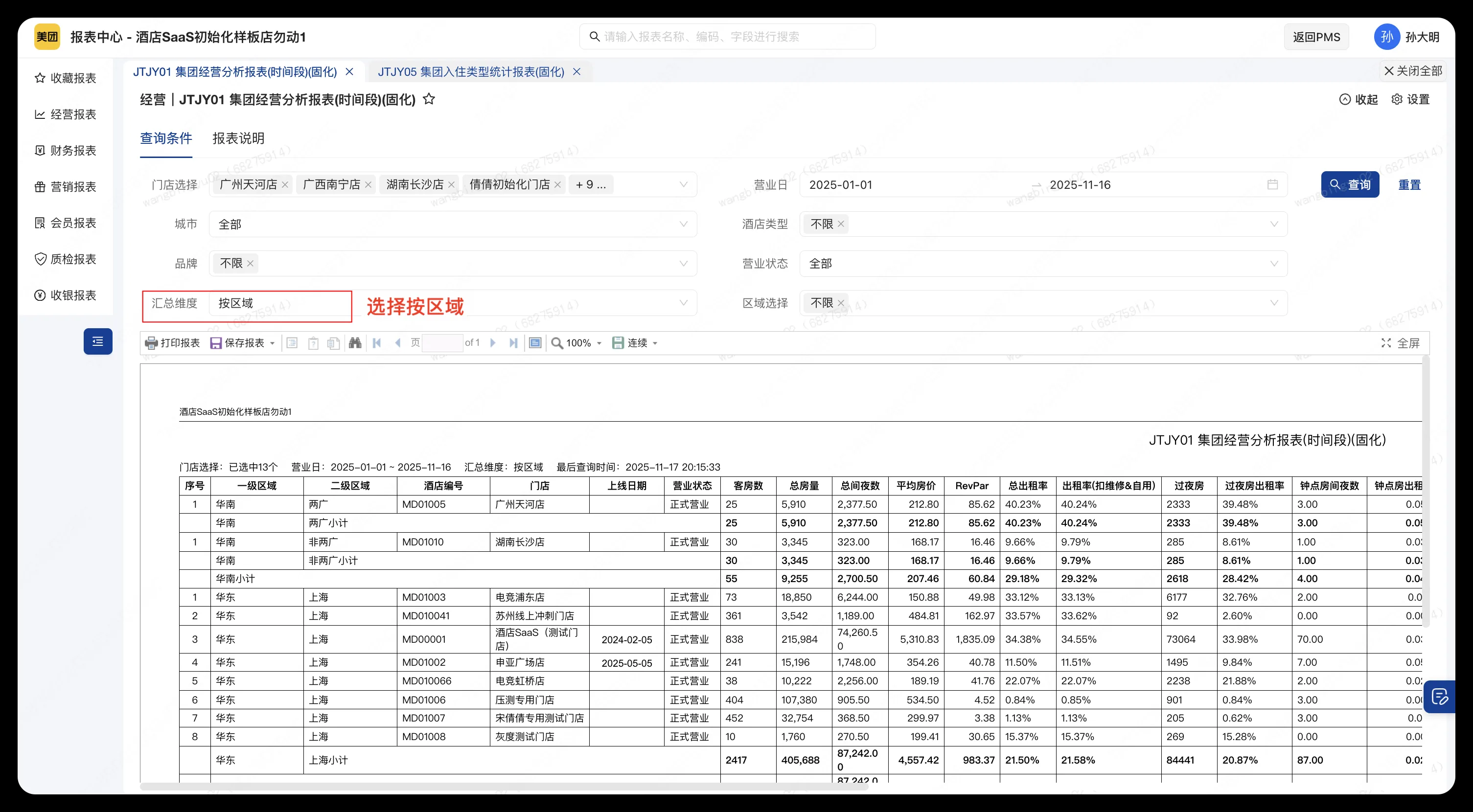This screenshot has width=1473, height=812.
Task: Select 质检报表 in the navigation sidebar
Action: point(66,259)
